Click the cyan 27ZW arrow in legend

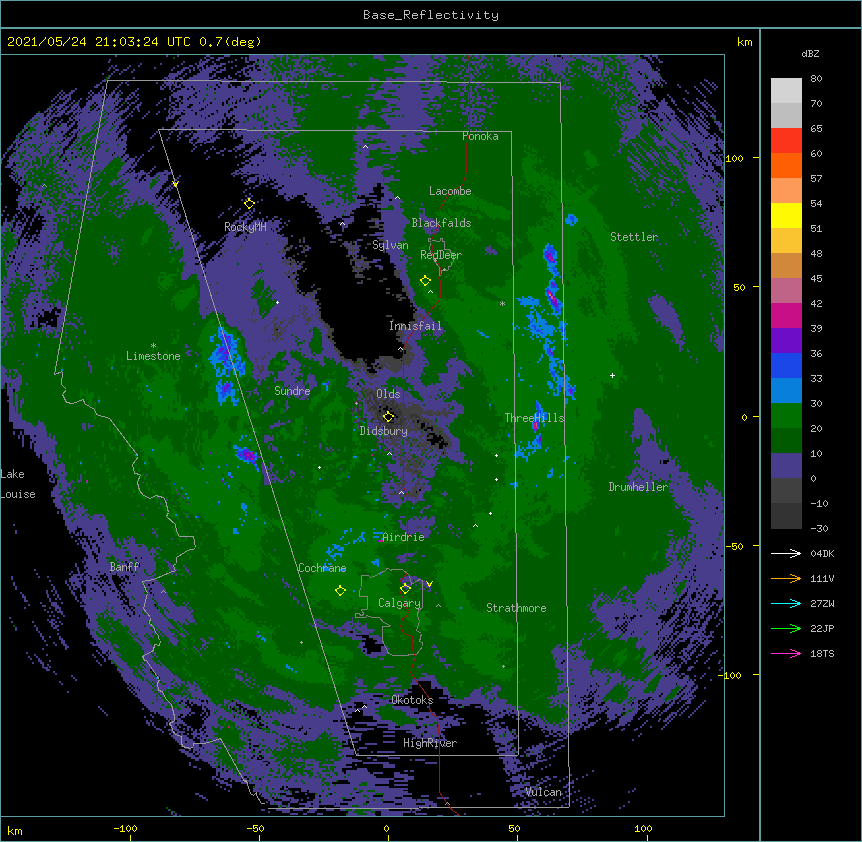pos(786,603)
